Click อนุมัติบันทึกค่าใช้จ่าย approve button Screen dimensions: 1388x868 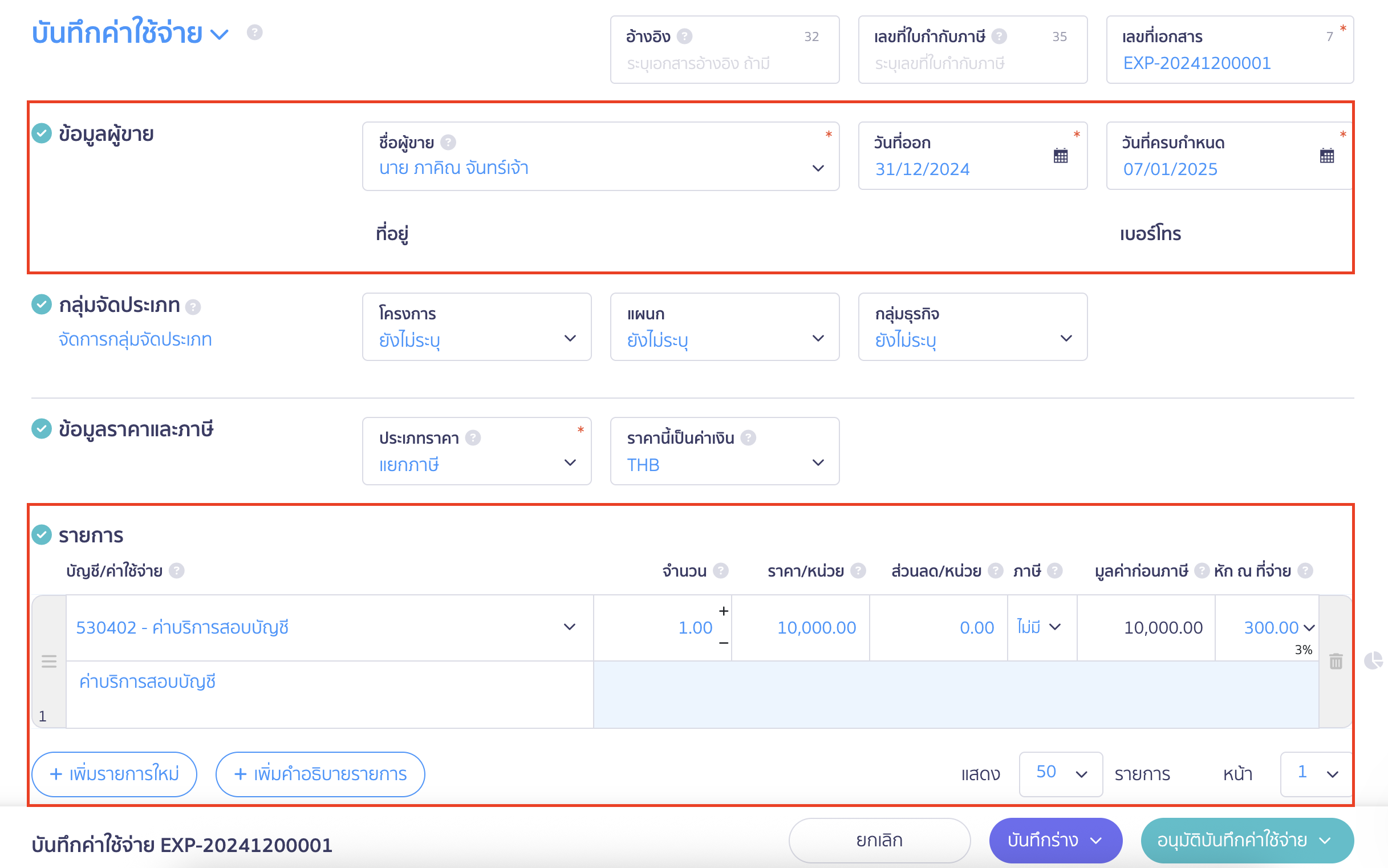[1247, 840]
